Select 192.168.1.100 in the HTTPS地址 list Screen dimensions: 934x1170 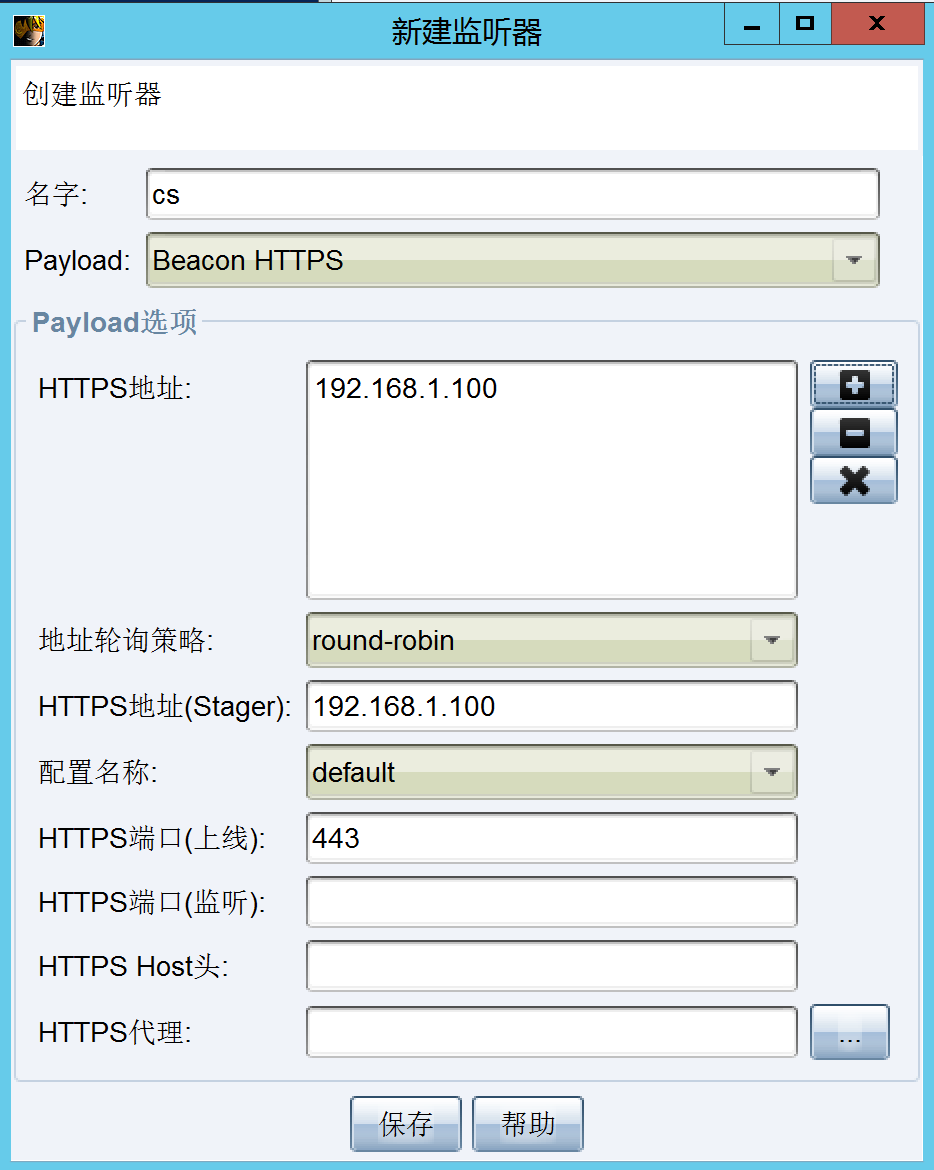click(x=406, y=388)
